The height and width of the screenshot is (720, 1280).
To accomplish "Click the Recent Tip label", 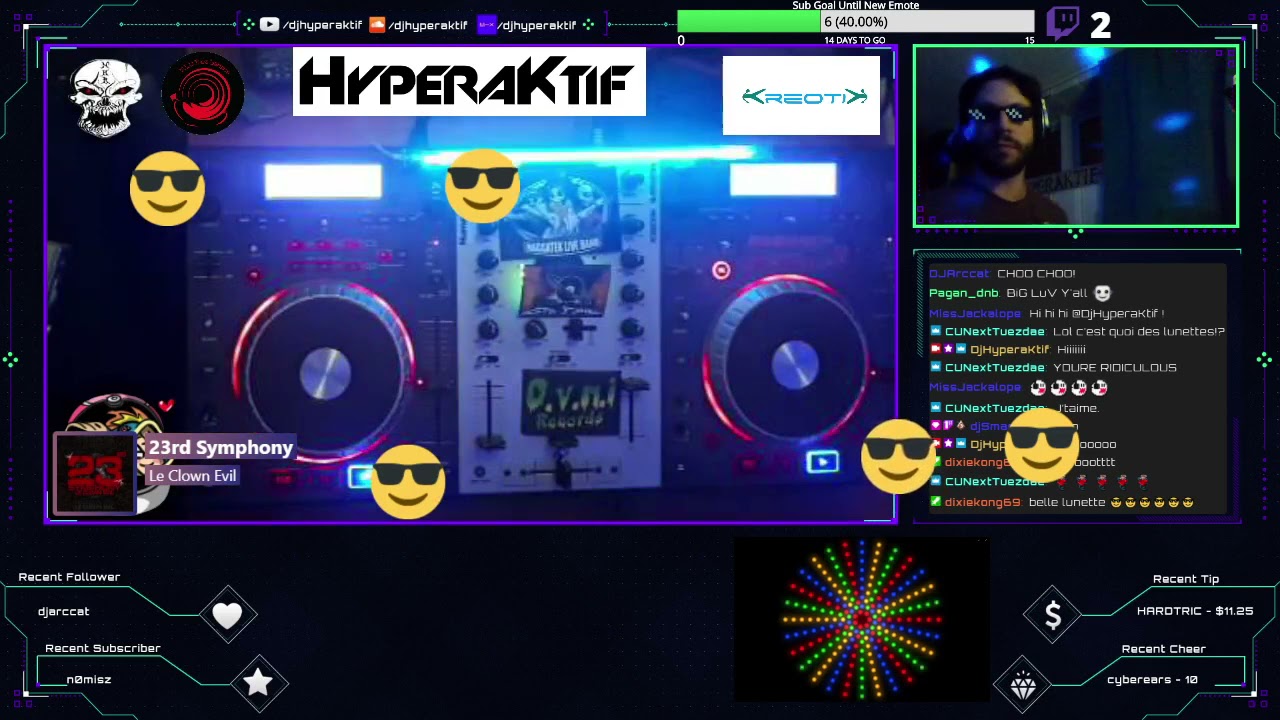I will coord(1186,579).
